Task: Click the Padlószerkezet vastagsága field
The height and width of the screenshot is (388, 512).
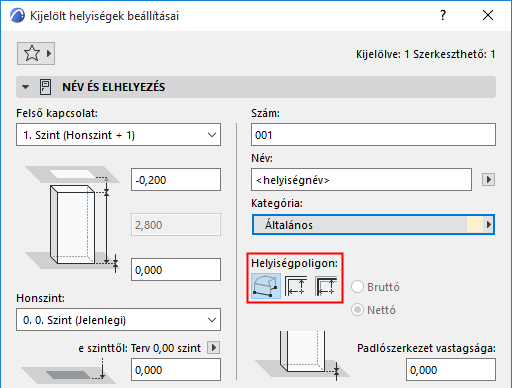Action: click(451, 370)
